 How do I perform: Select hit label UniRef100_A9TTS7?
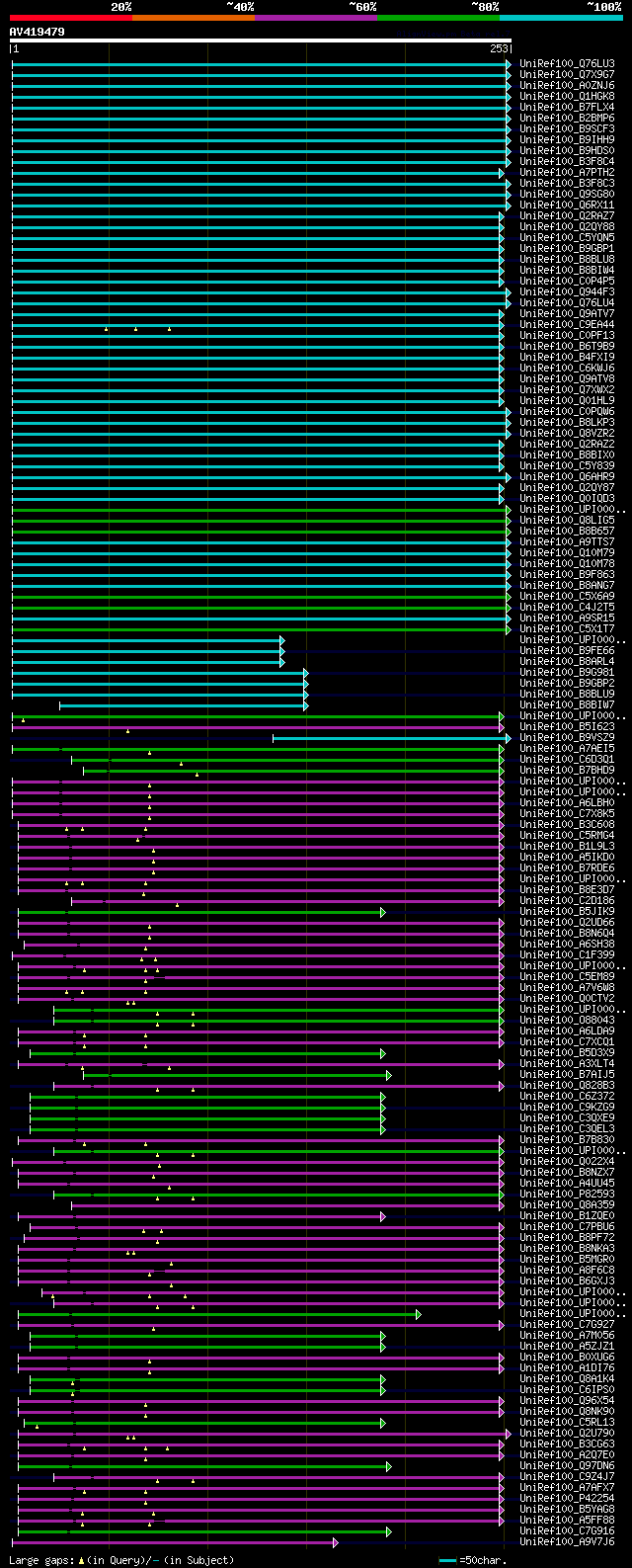click(x=567, y=542)
